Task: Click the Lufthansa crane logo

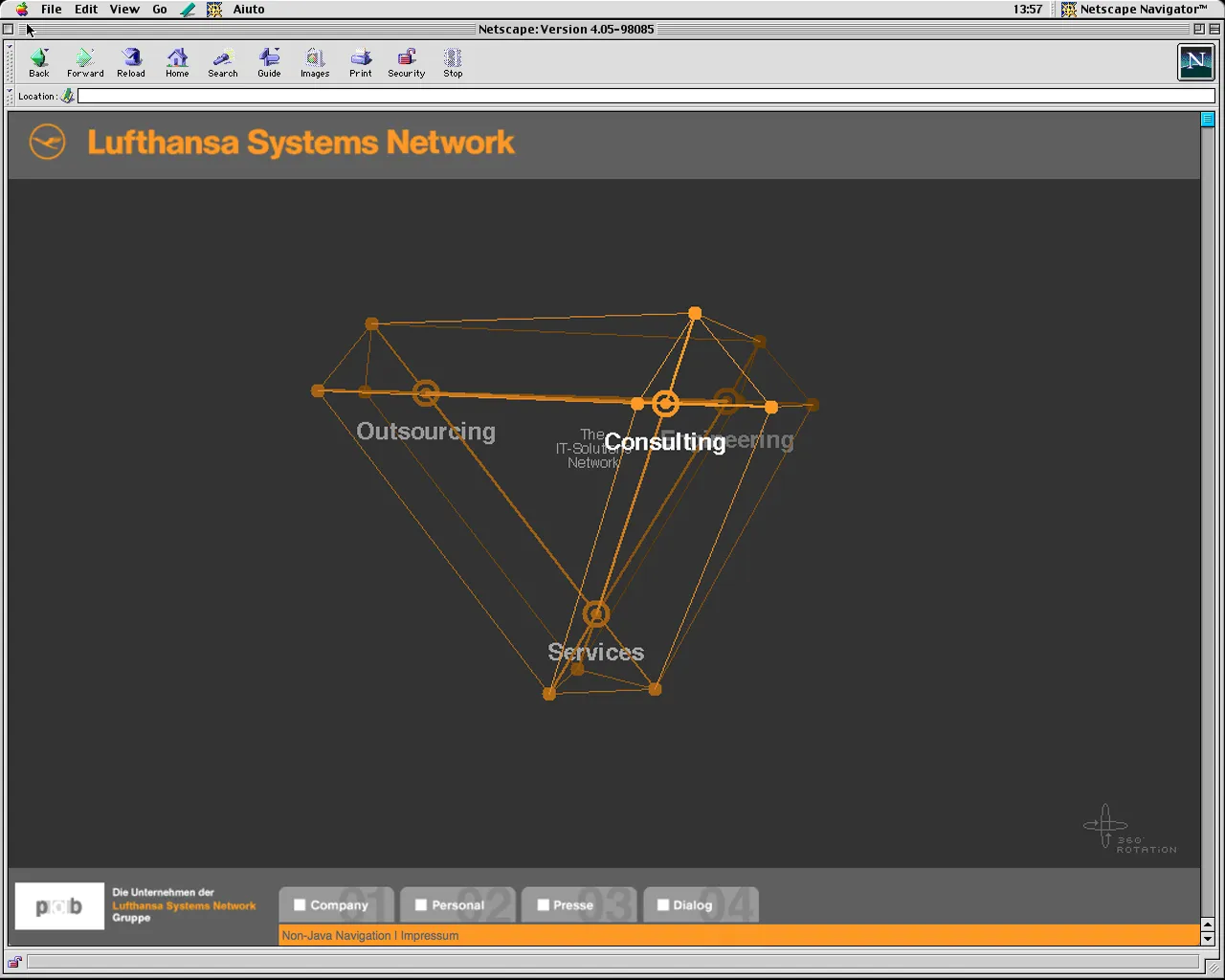Action: click(47, 143)
